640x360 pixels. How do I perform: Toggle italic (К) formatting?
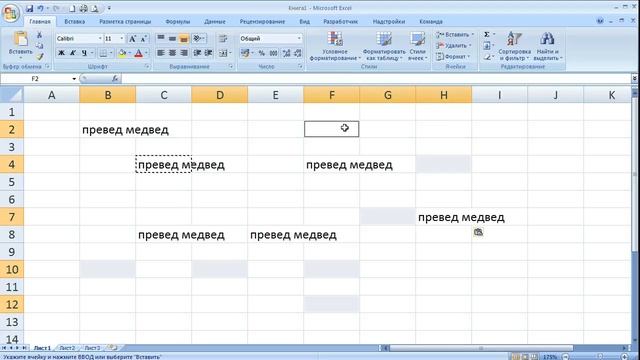(x=73, y=53)
